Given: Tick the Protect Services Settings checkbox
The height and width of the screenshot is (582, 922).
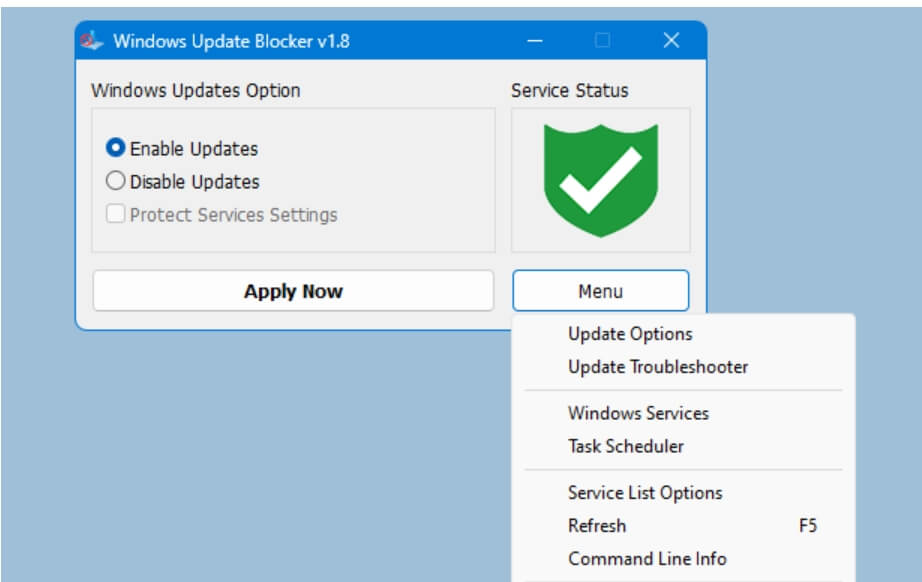Looking at the screenshot, I should coord(116,215).
